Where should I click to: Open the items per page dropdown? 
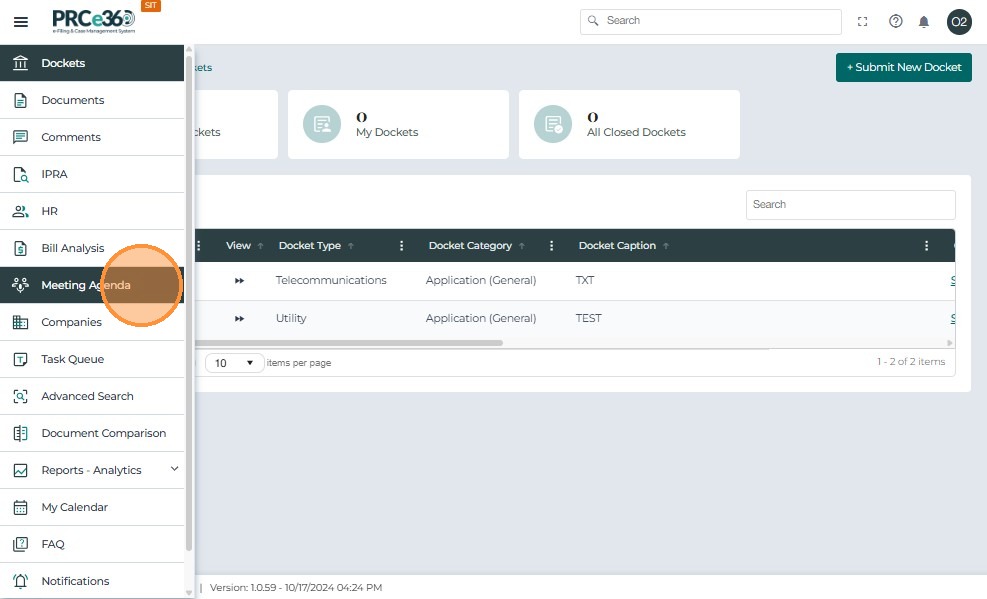(234, 363)
